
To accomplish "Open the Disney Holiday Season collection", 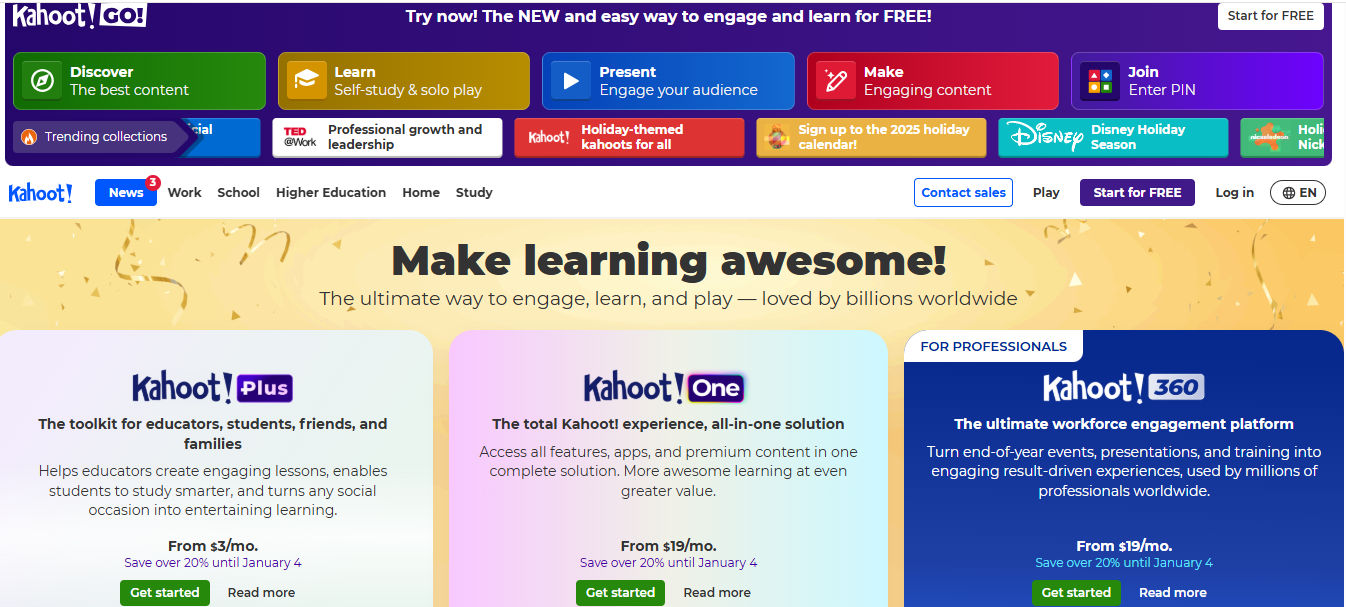I will pyautogui.click(x=1113, y=138).
